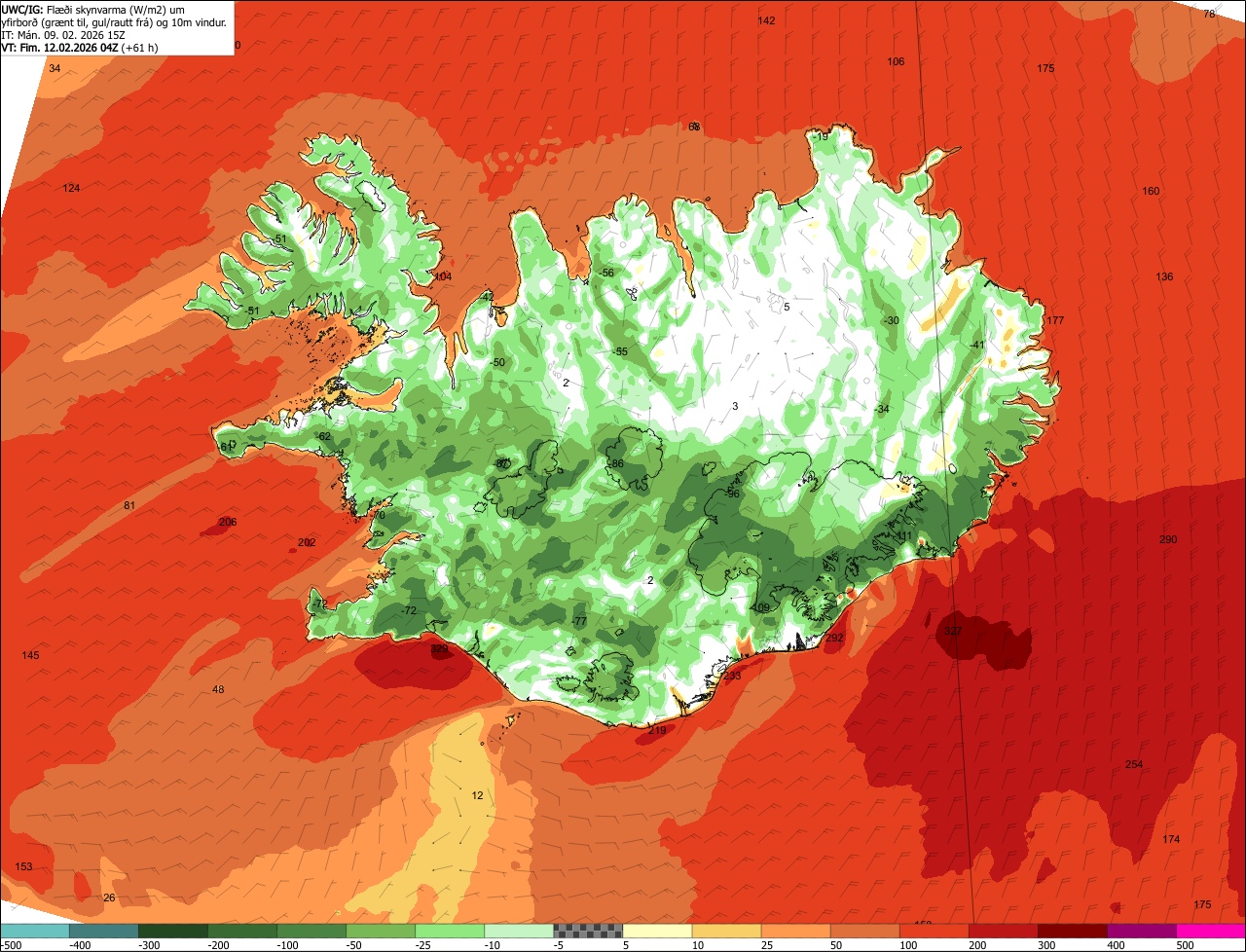This screenshot has height=952, width=1246.
Task: Click the '104' value in Húnaflói bay
Action: pos(443,276)
